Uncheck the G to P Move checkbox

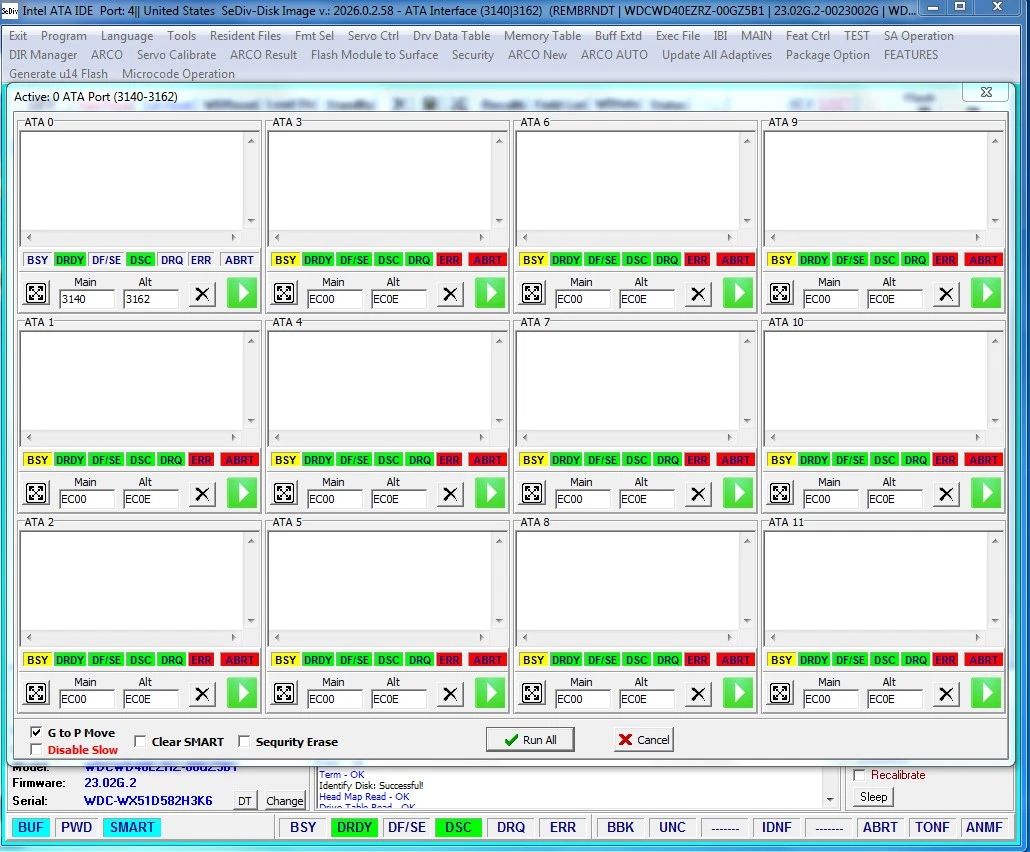pyautogui.click(x=36, y=732)
